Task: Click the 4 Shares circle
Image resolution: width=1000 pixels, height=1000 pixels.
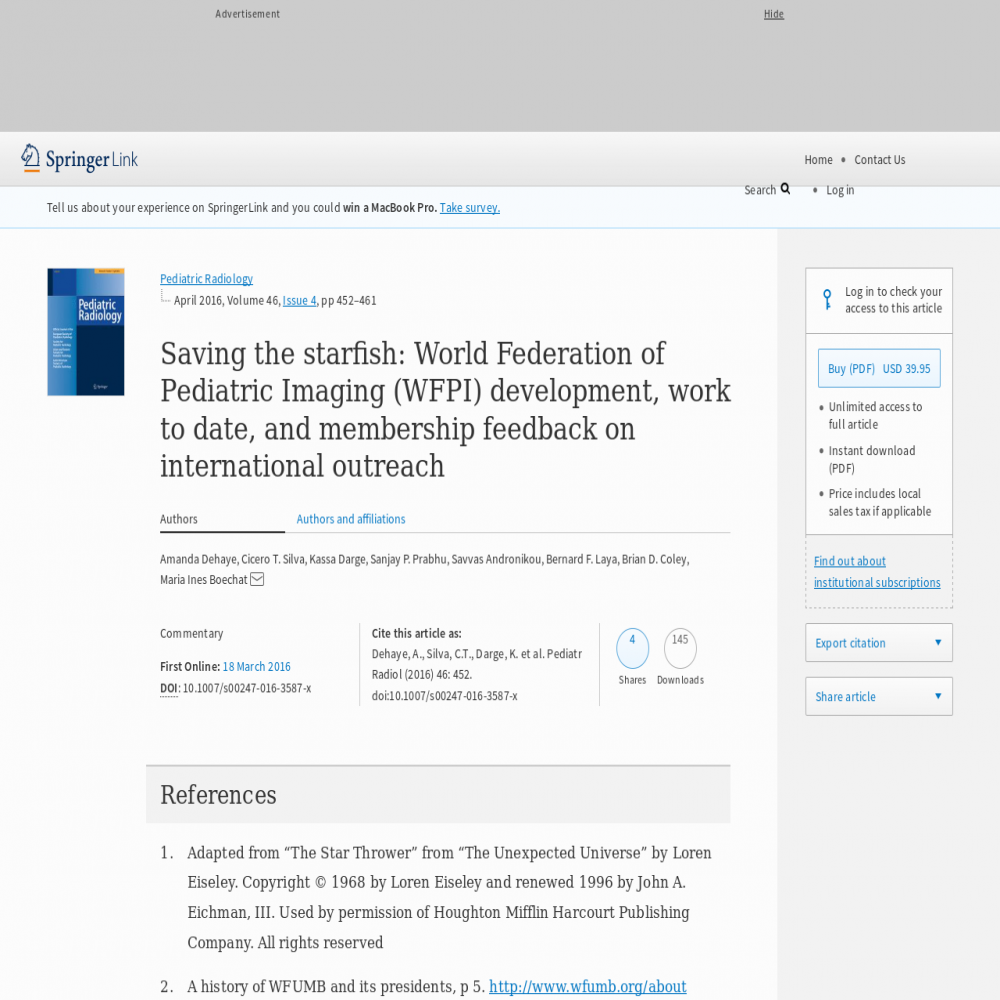Action: point(632,648)
